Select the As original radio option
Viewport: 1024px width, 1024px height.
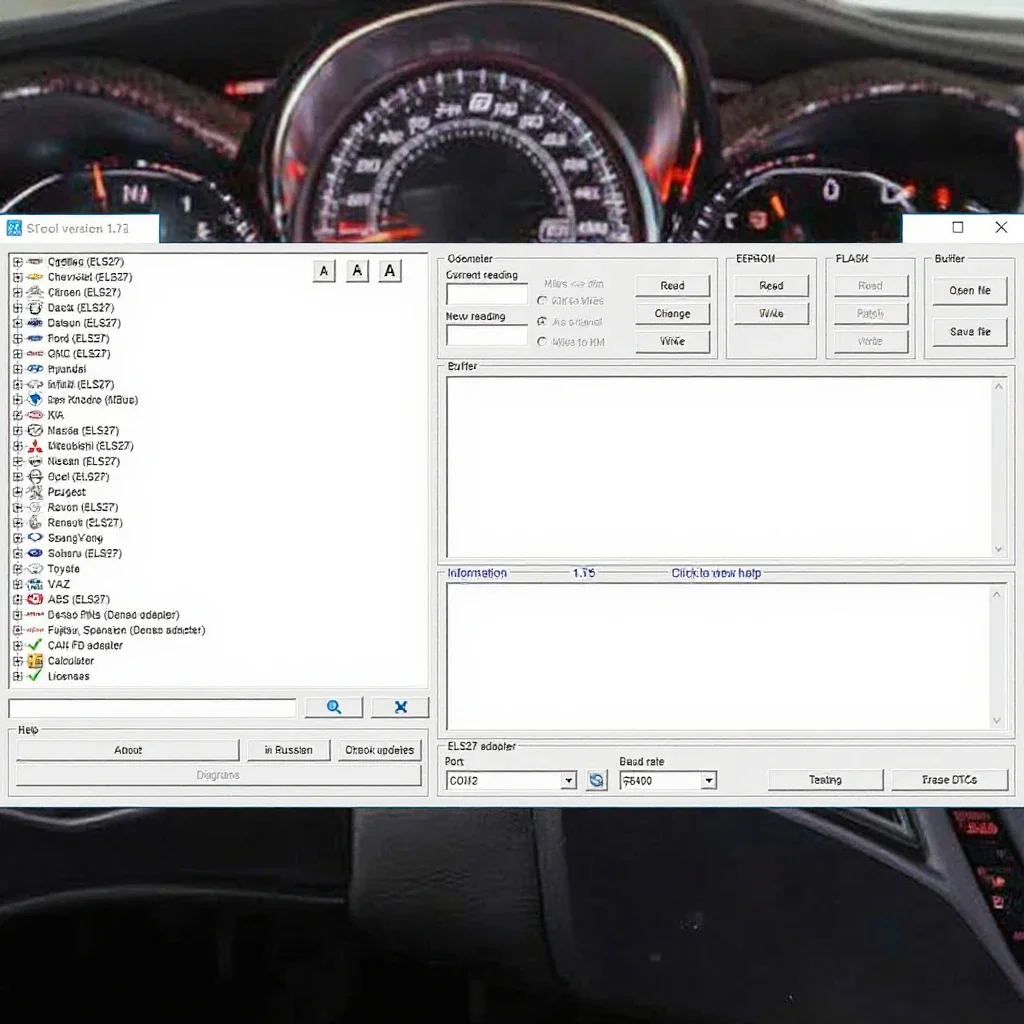coord(541,322)
